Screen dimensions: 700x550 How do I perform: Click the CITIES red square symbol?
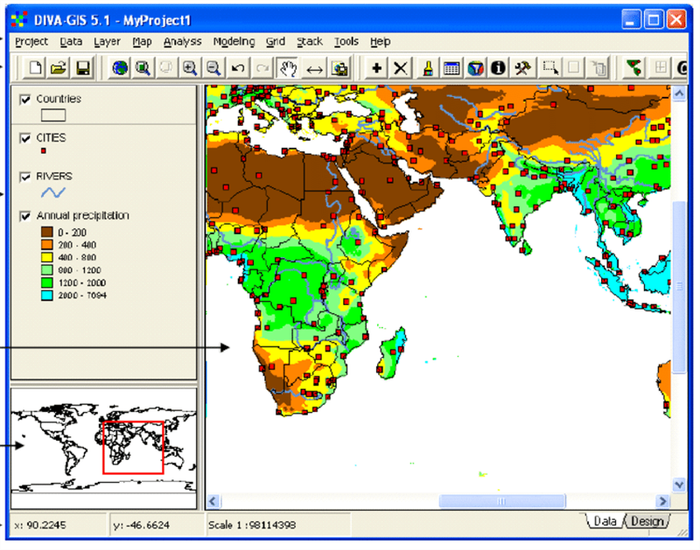click(x=43, y=151)
